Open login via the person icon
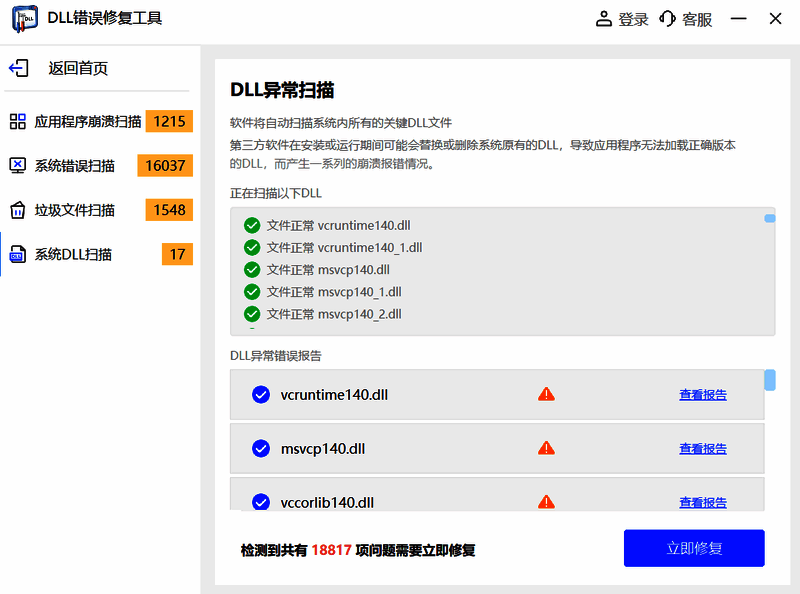This screenshot has width=800, height=594. tap(603, 18)
